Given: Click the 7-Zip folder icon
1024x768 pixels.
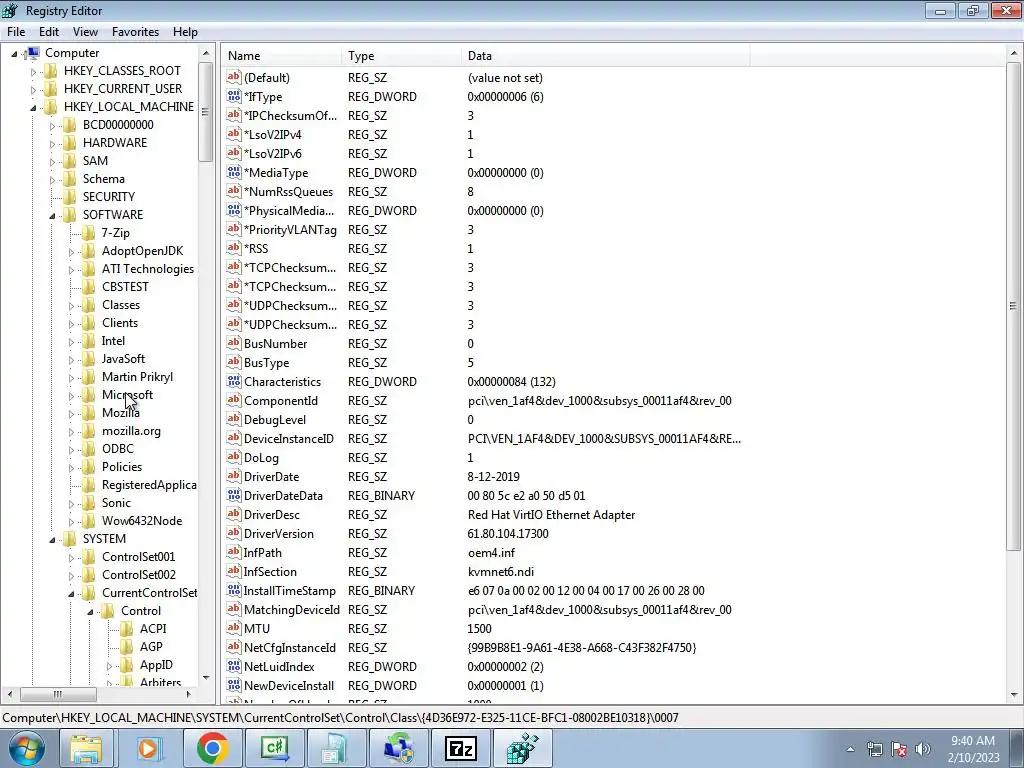Looking at the screenshot, I should pyautogui.click(x=88, y=232).
